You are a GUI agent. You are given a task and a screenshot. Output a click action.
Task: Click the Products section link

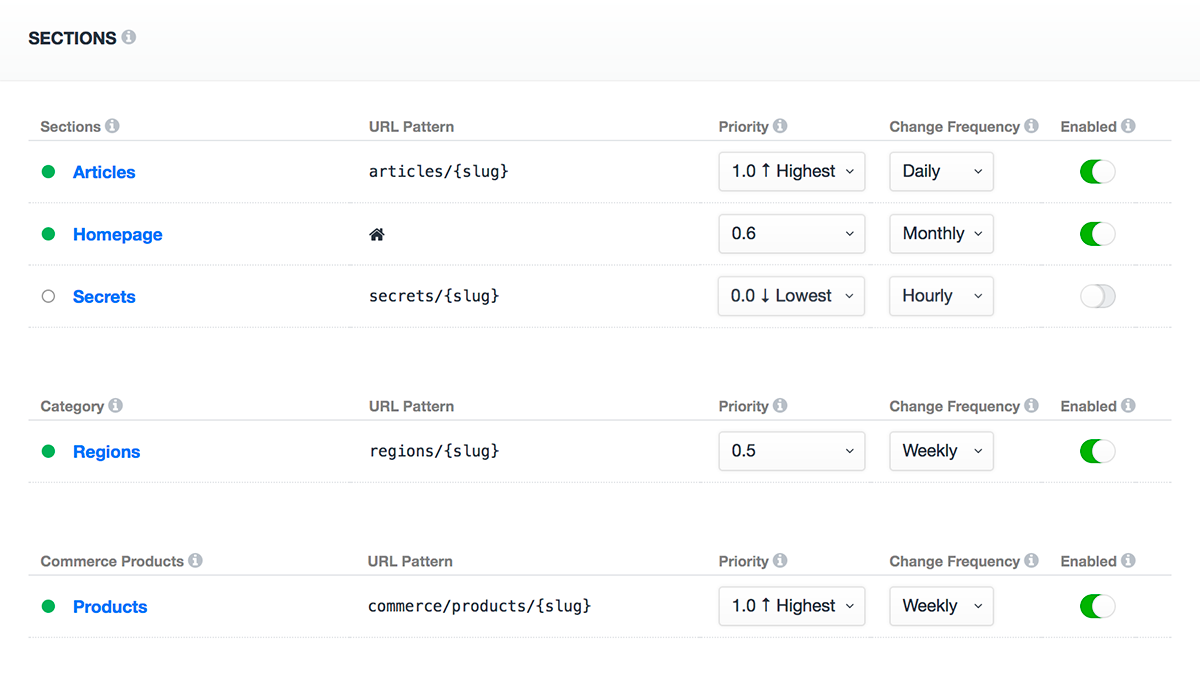tap(110, 606)
